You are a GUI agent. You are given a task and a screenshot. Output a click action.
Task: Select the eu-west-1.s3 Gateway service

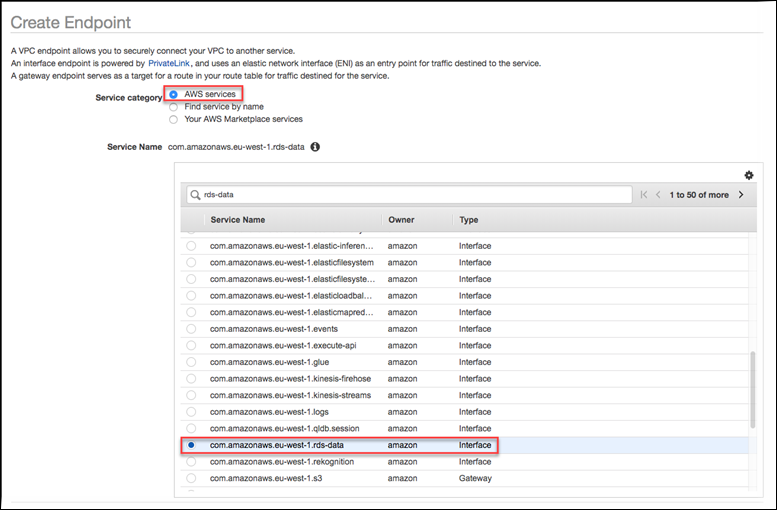point(191,478)
